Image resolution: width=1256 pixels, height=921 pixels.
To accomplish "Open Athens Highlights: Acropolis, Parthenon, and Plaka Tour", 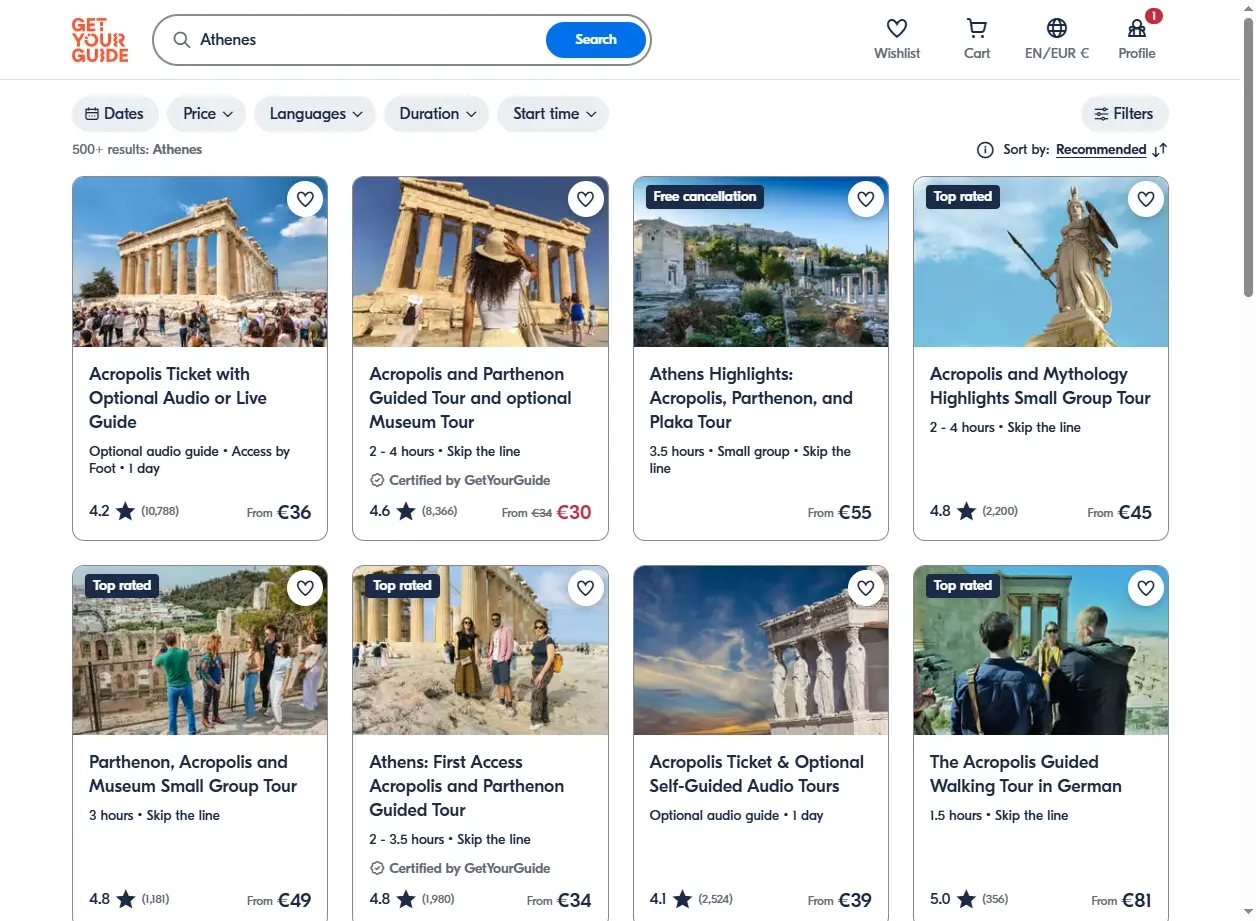I will coord(751,398).
